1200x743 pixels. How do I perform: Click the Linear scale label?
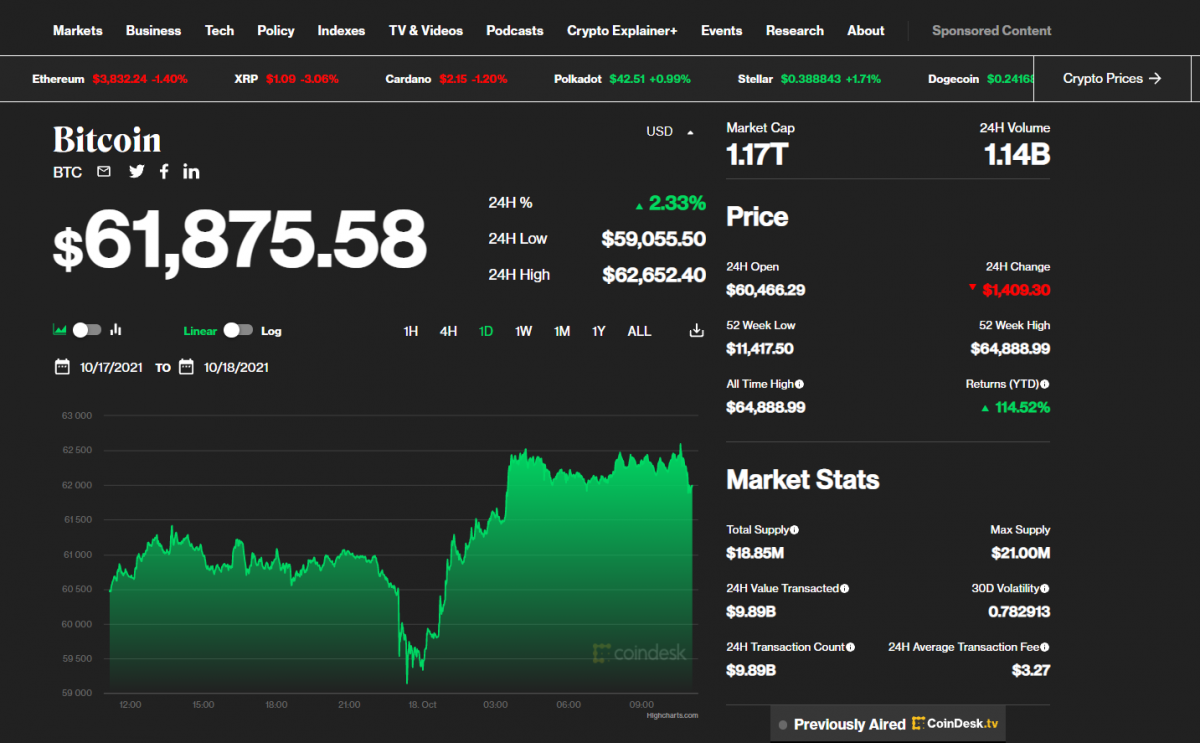point(200,331)
